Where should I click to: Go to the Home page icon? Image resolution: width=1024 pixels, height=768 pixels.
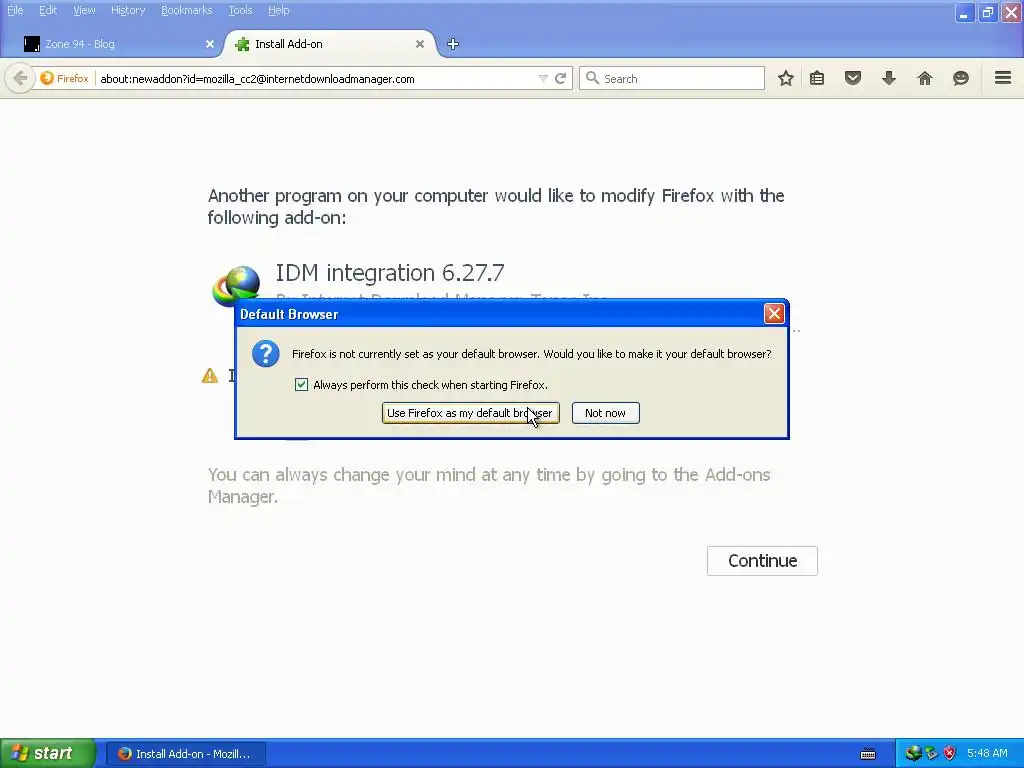pyautogui.click(x=925, y=78)
